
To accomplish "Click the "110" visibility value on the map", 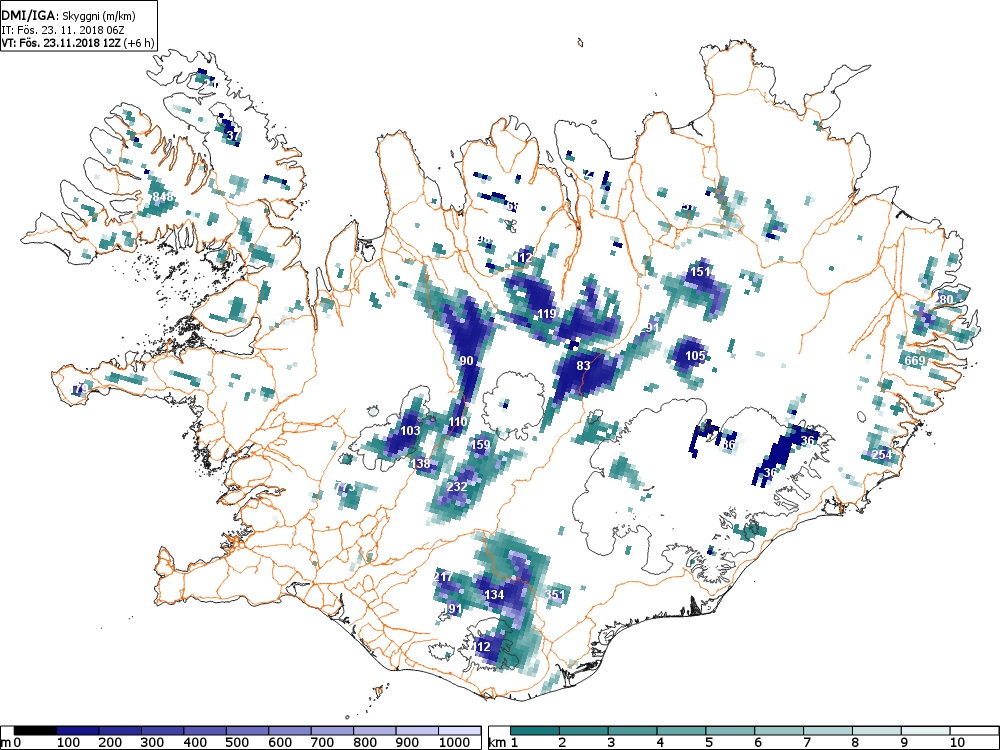I will click(458, 422).
